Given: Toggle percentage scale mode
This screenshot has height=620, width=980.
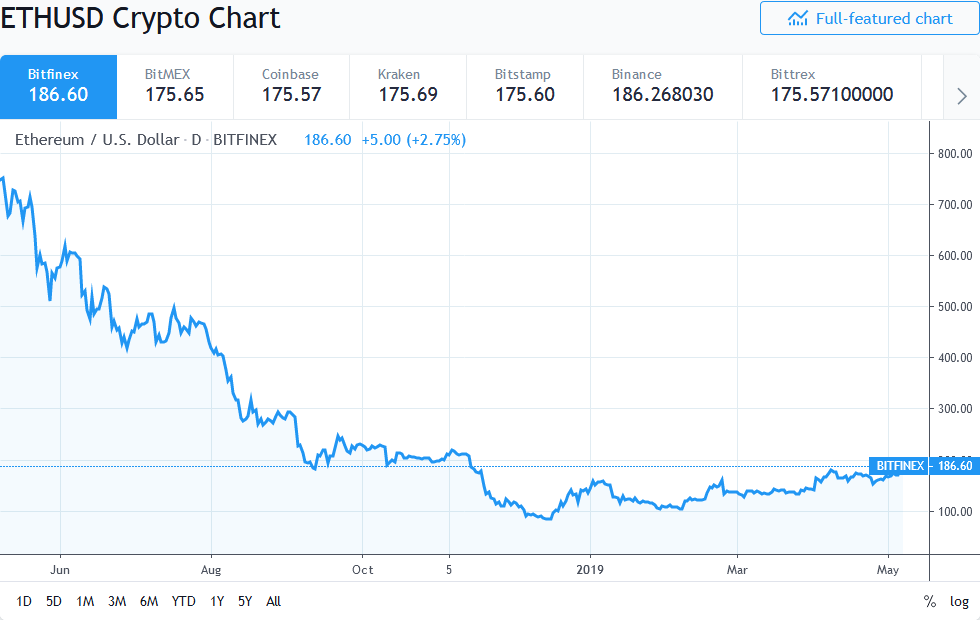Looking at the screenshot, I should pos(930,602).
